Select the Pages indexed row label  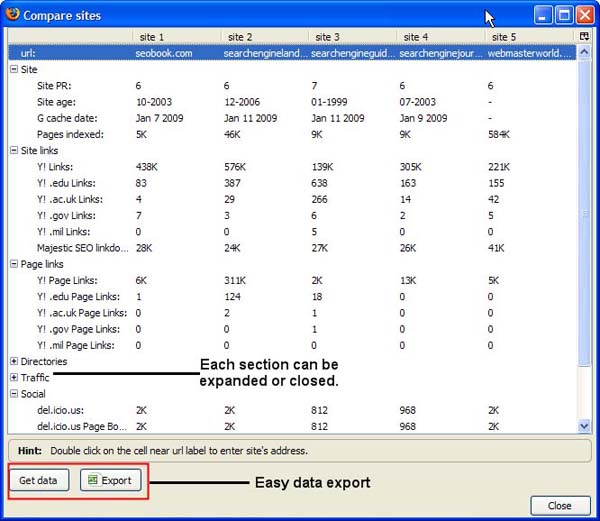[x=70, y=134]
